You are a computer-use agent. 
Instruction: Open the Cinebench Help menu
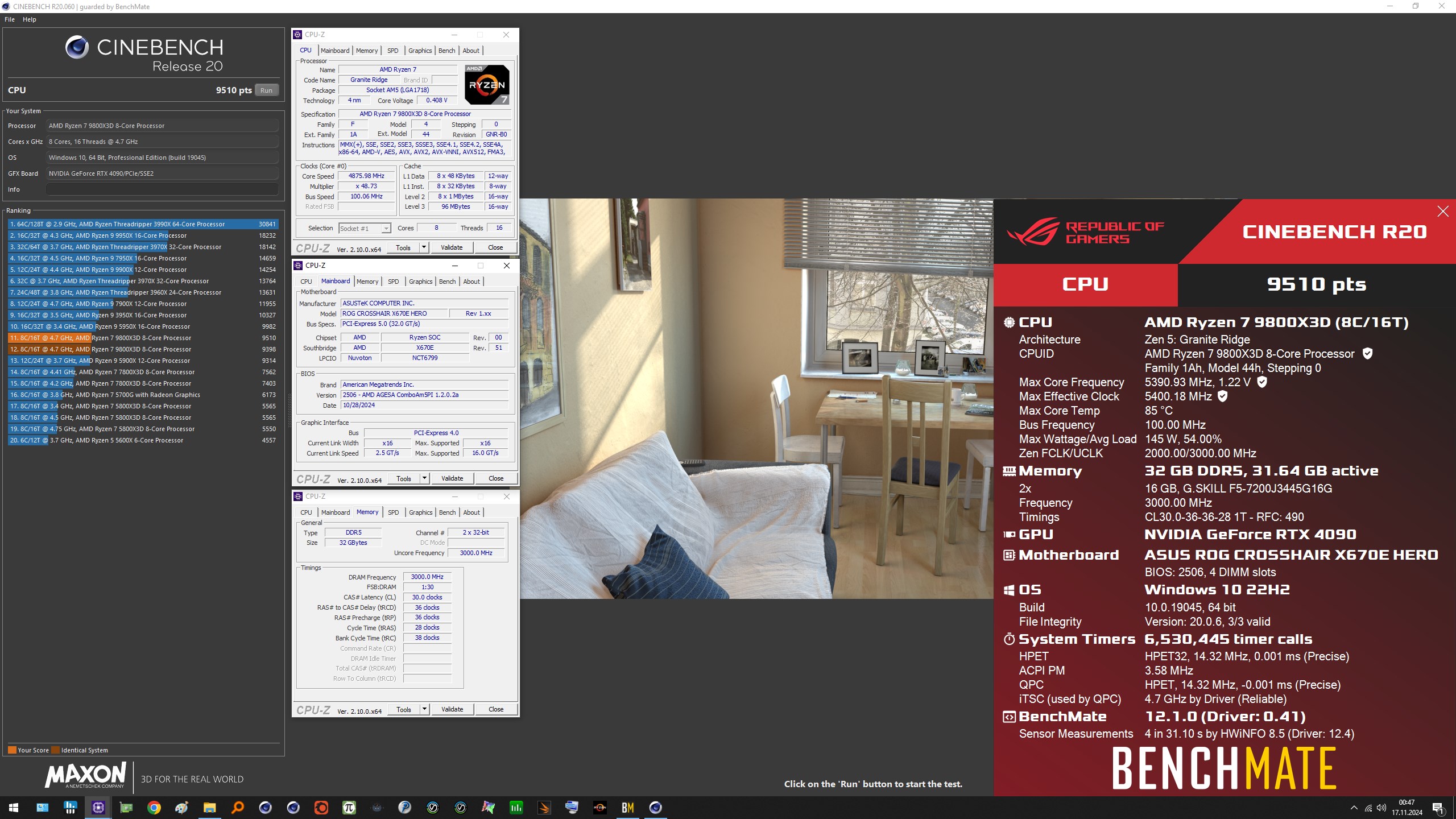tap(30, 19)
